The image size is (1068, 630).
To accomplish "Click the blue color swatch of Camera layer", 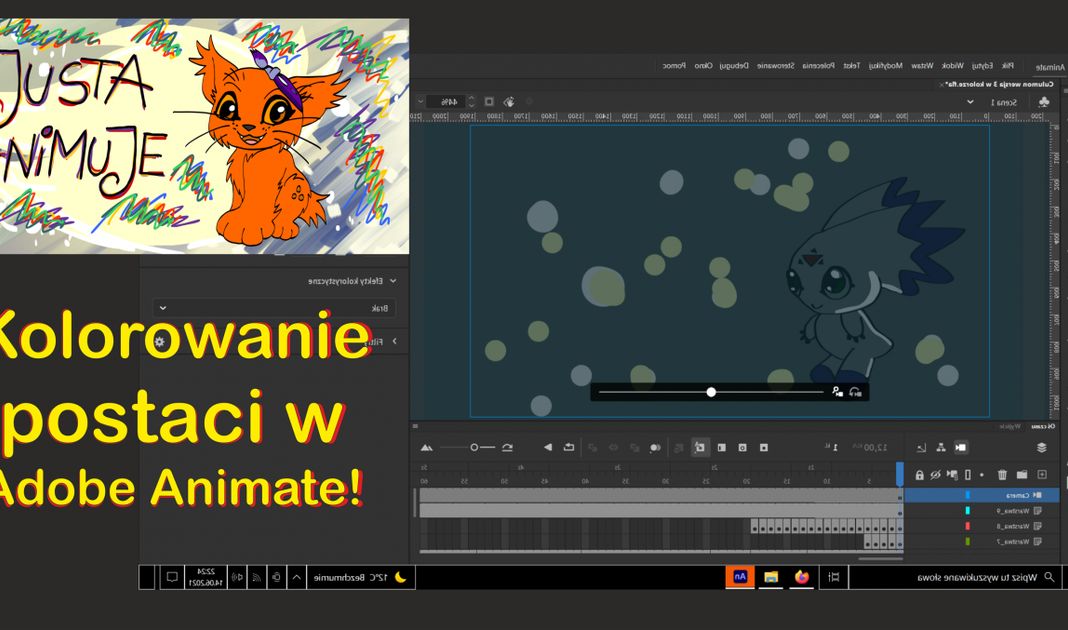I will click(968, 495).
